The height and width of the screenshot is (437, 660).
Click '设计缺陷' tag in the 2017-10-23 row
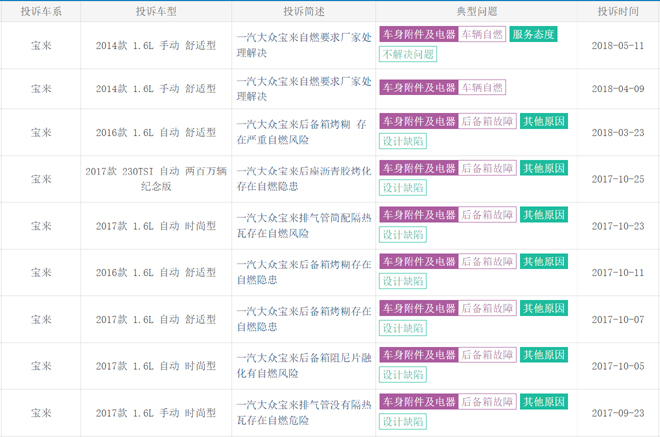403,234
